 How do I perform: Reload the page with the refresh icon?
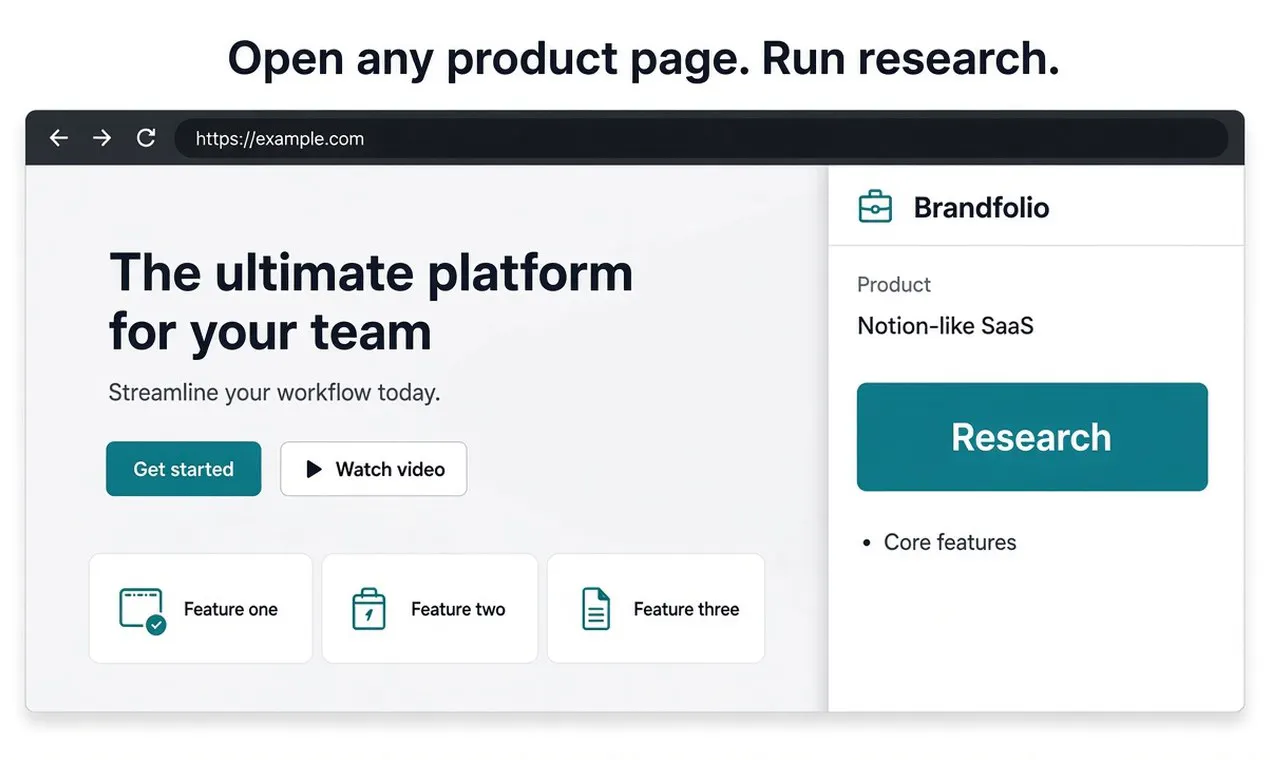[146, 138]
